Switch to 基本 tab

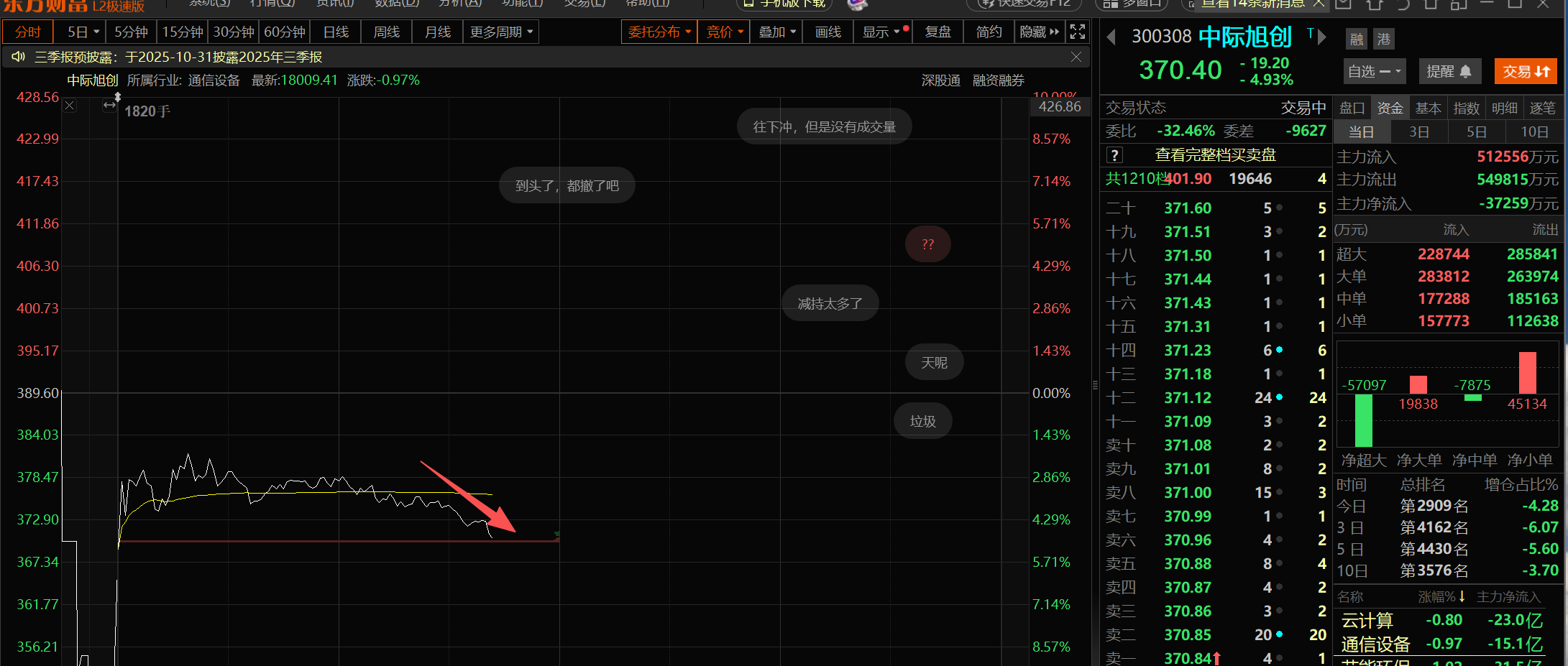tap(1428, 108)
